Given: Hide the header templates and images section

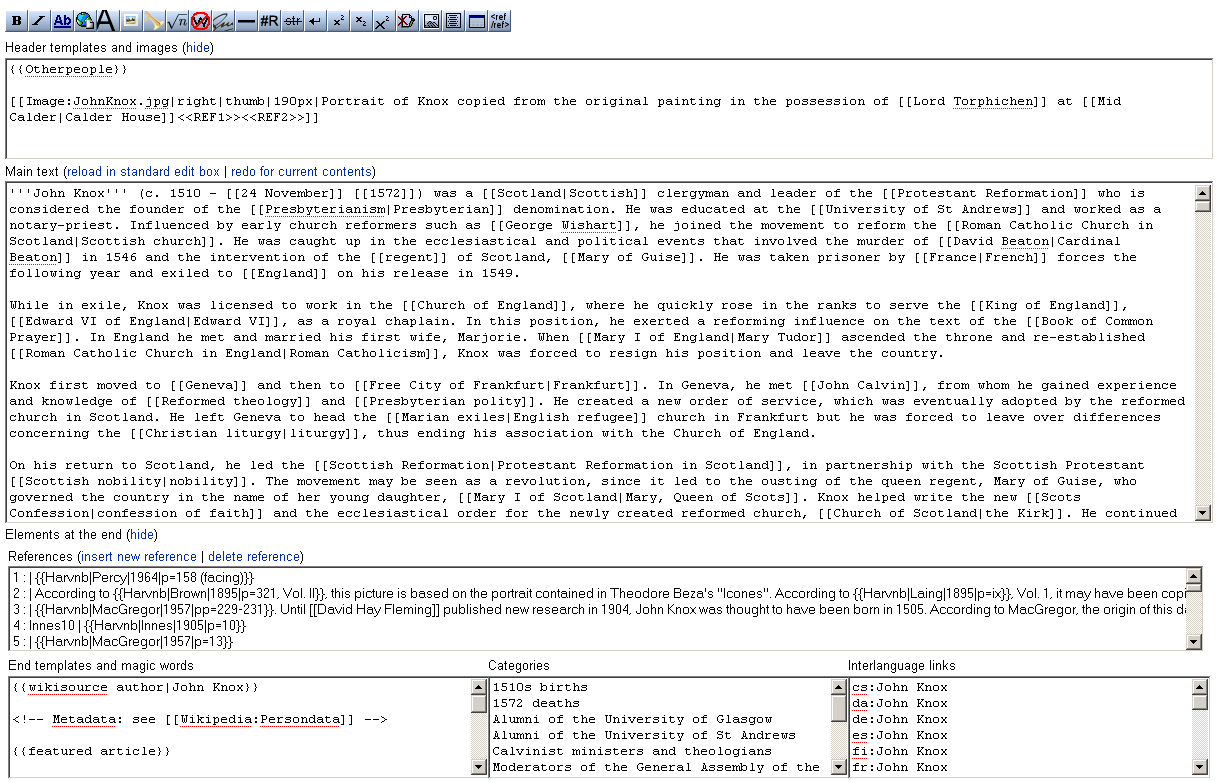Looking at the screenshot, I should coord(197,47).
